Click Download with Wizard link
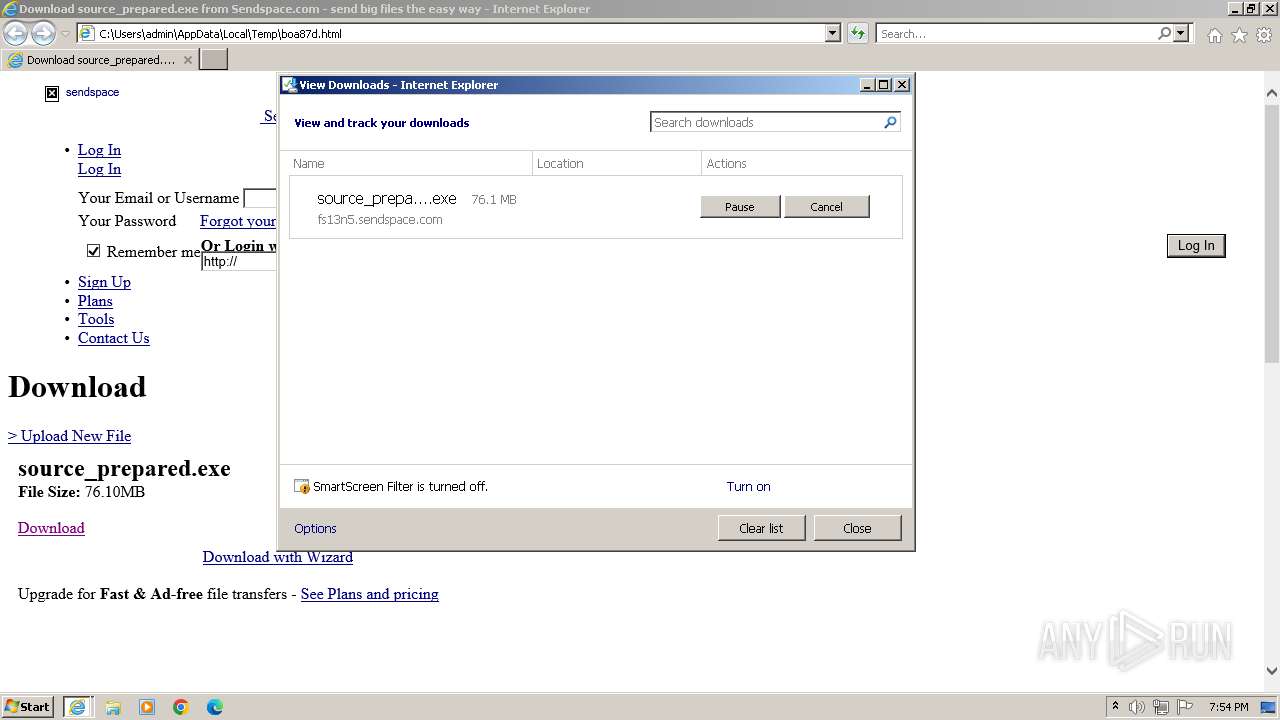1280x720 pixels. tap(277, 557)
